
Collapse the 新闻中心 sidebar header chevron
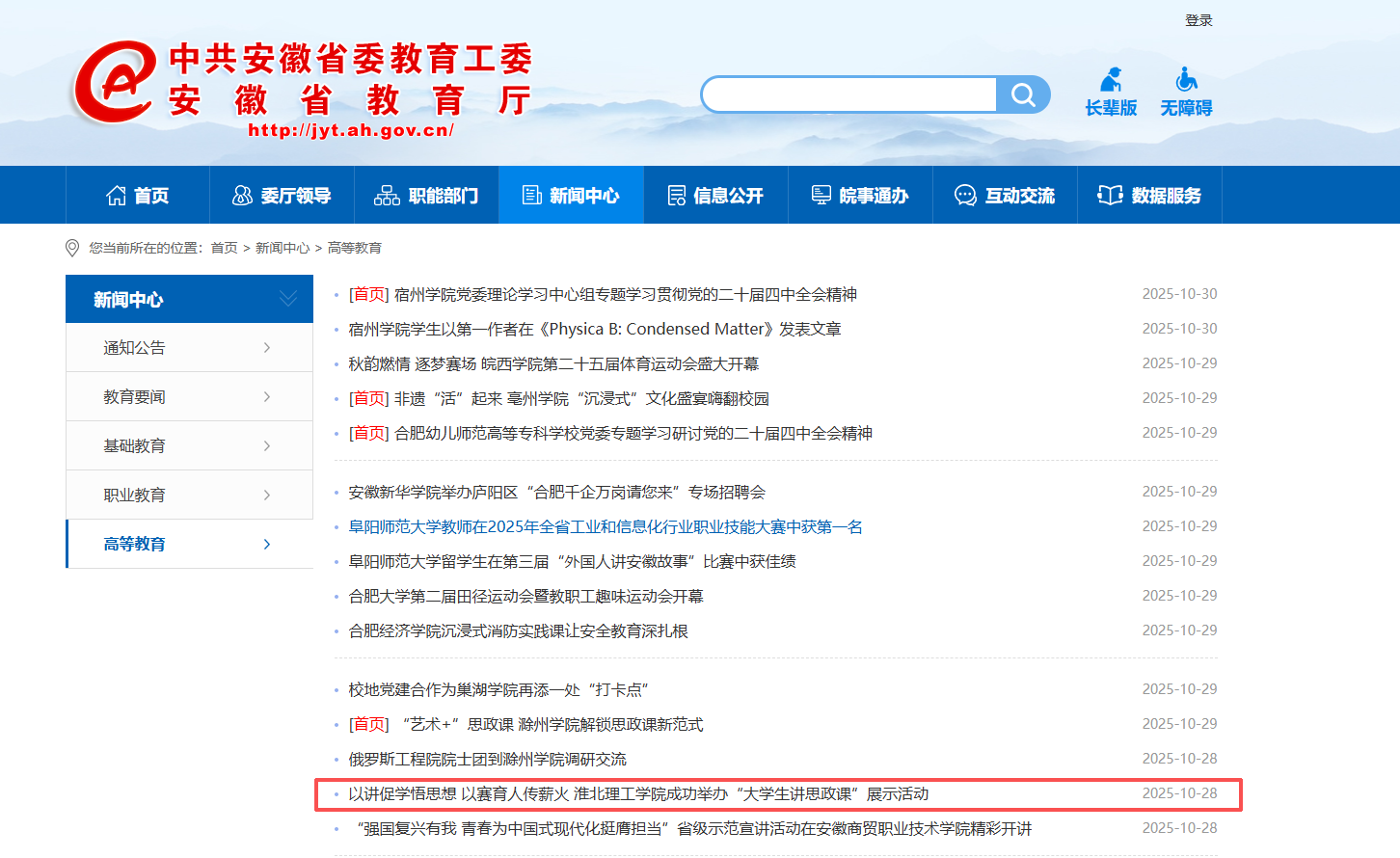pyautogui.click(x=287, y=299)
